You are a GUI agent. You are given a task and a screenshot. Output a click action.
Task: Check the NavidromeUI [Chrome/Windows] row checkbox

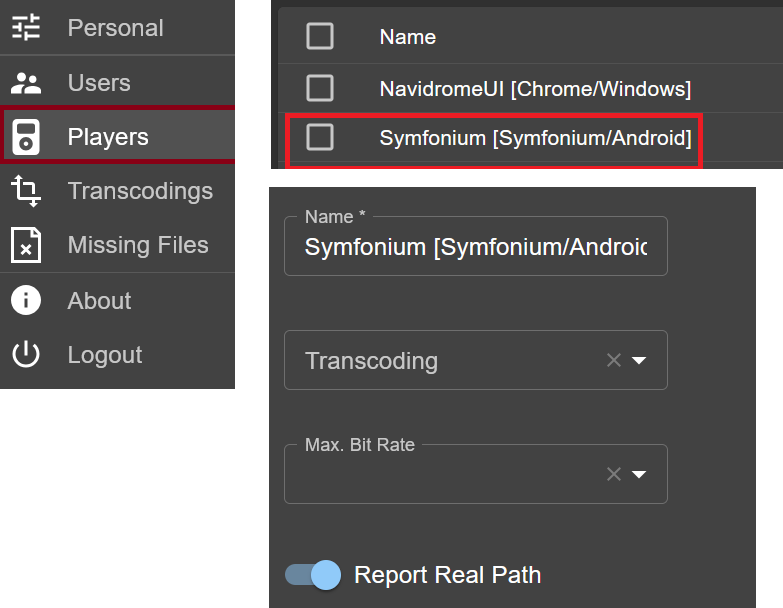tap(320, 88)
